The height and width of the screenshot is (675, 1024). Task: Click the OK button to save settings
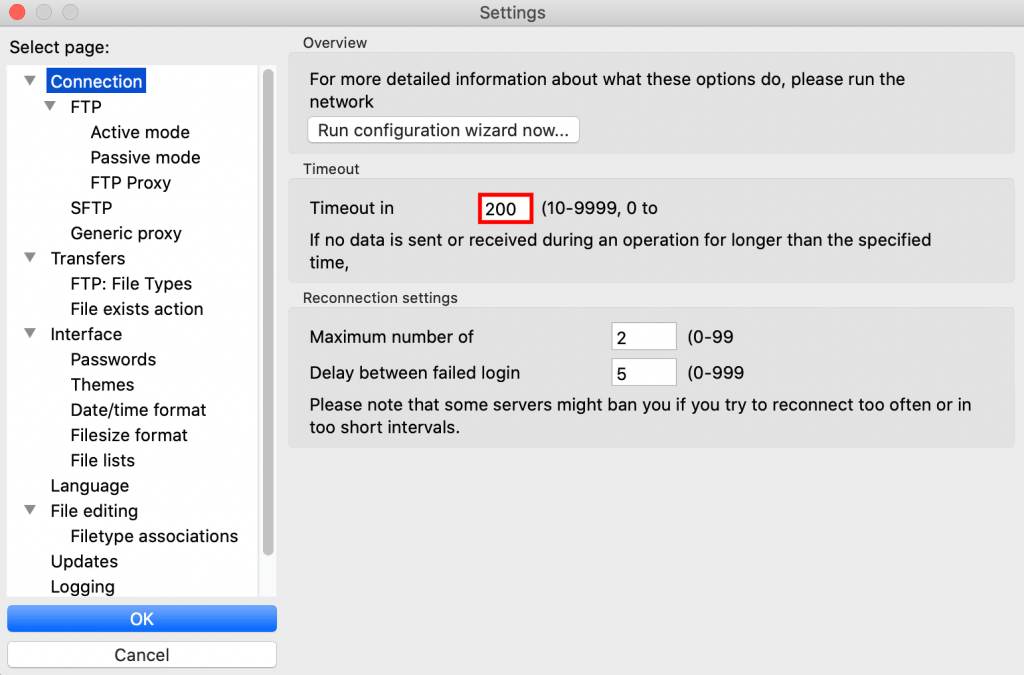tap(141, 618)
